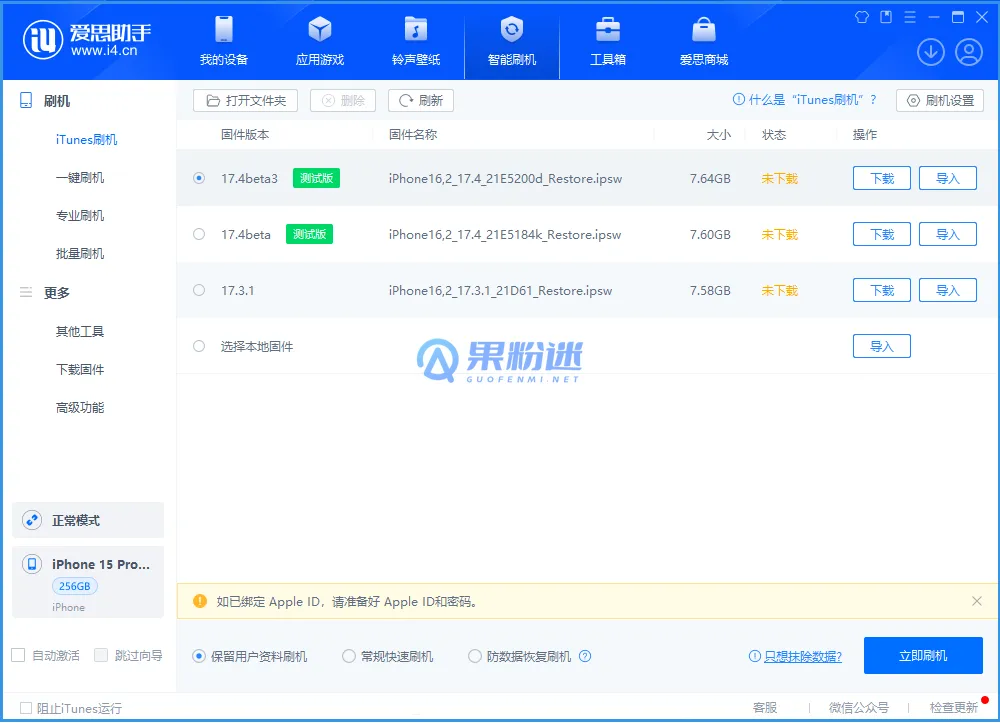Click 测试版 tag on 17.4beta3 row
Screen dimensions: 1000x723
[x=316, y=178]
